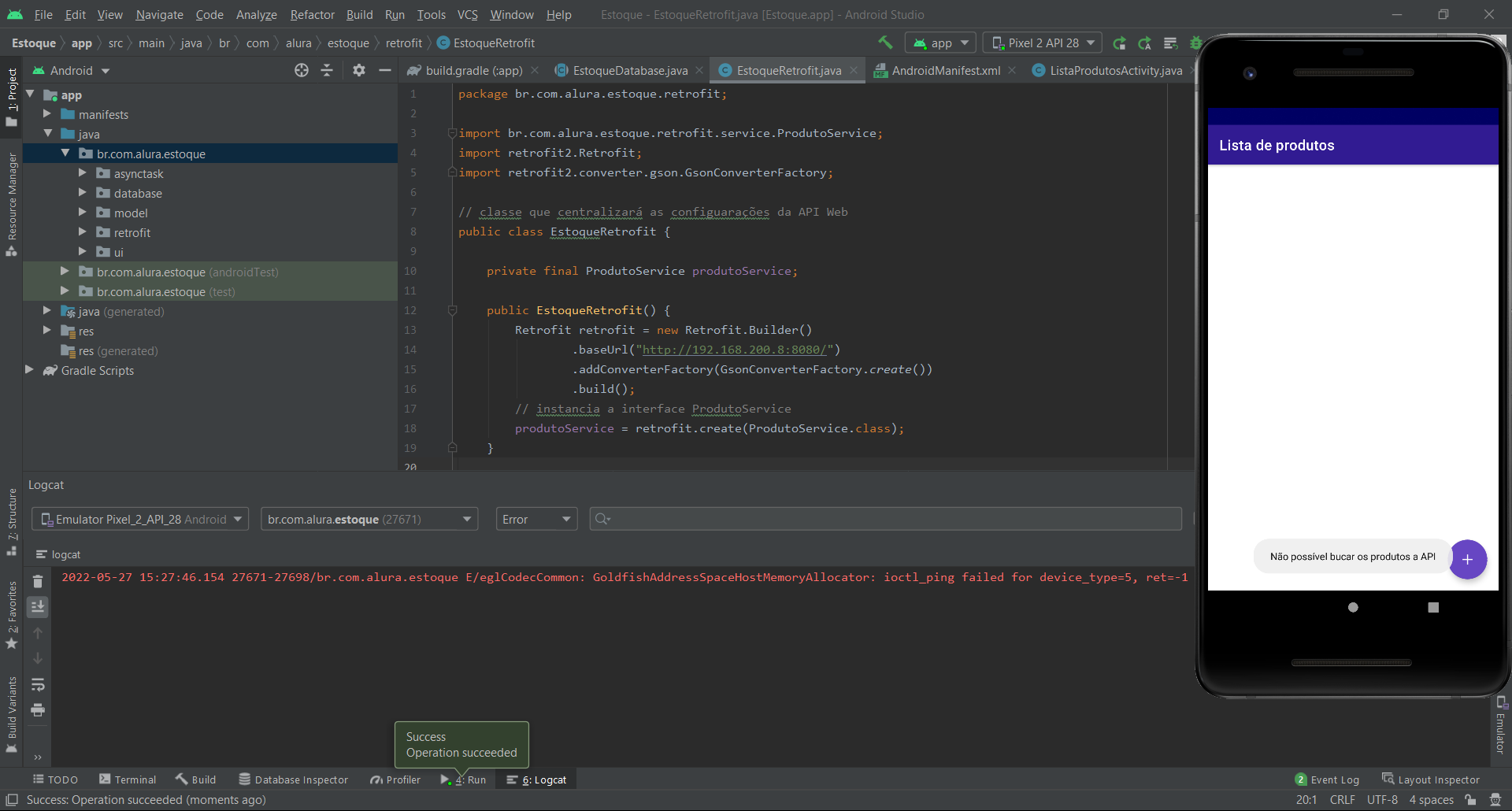Expand the retrofit package in tree
The height and width of the screenshot is (811, 1512).
[x=83, y=232]
